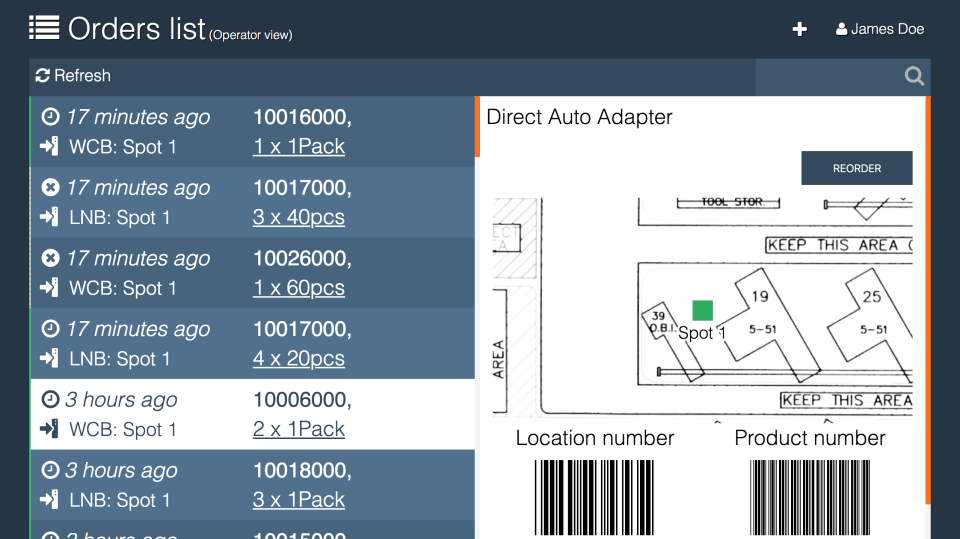Add new order with plus icon

pyautogui.click(x=799, y=29)
